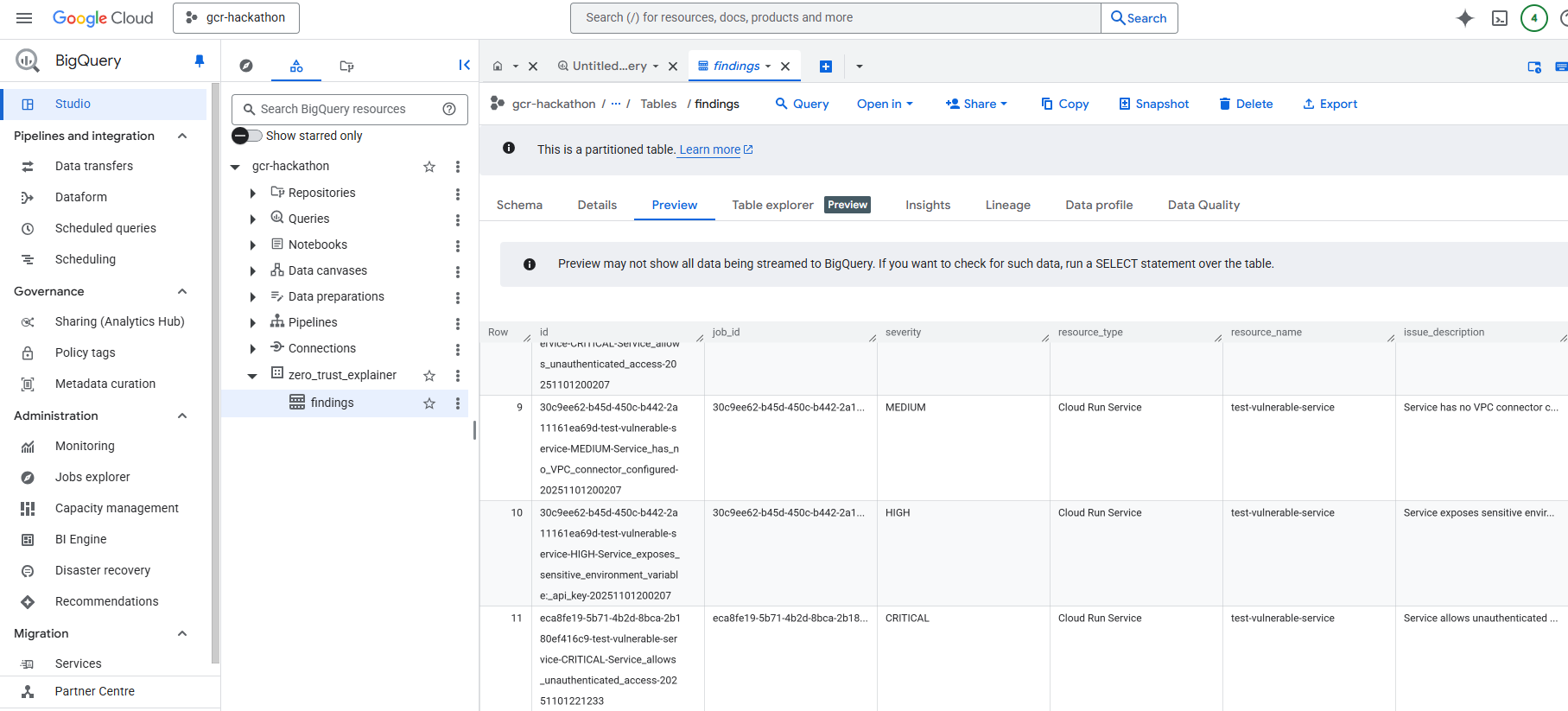Open the folder tab icon in explorer pane

[346, 66]
